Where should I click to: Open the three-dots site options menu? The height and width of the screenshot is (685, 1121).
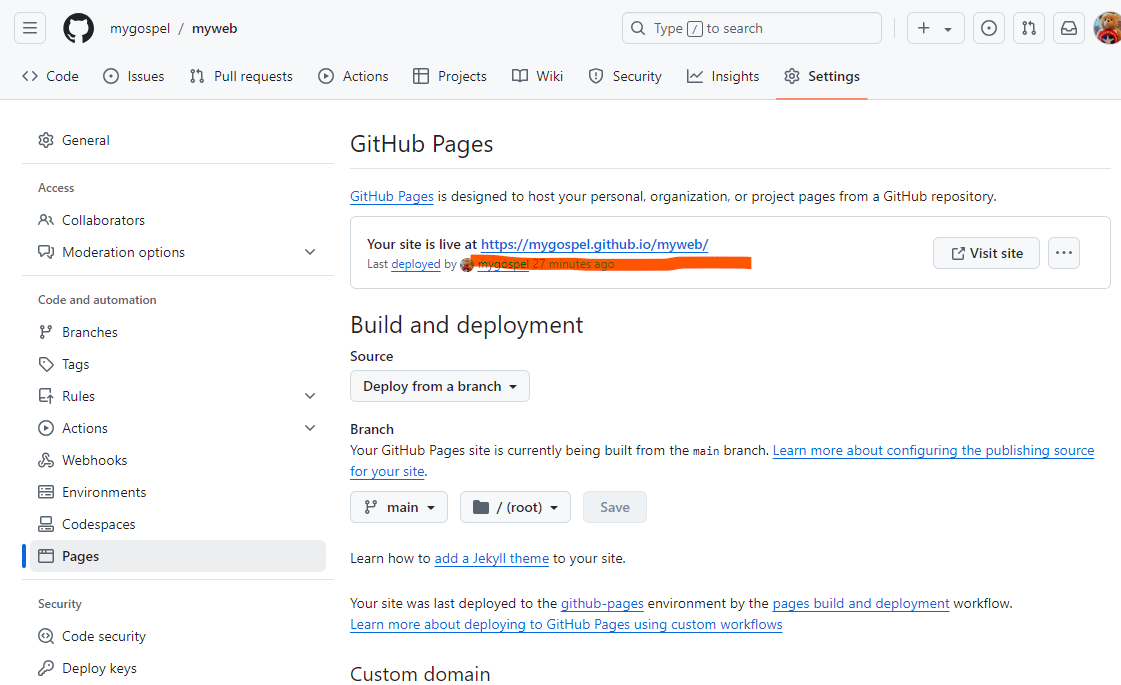[1064, 253]
